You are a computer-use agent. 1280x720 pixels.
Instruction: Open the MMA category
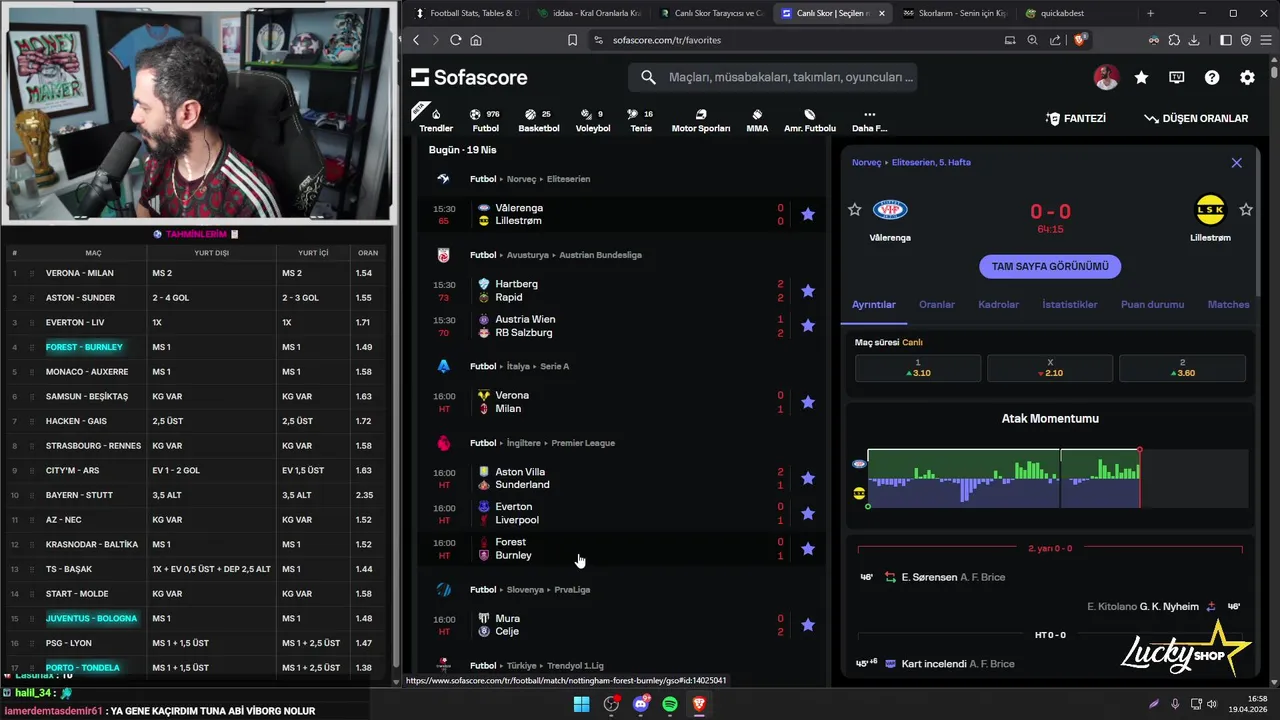click(757, 120)
